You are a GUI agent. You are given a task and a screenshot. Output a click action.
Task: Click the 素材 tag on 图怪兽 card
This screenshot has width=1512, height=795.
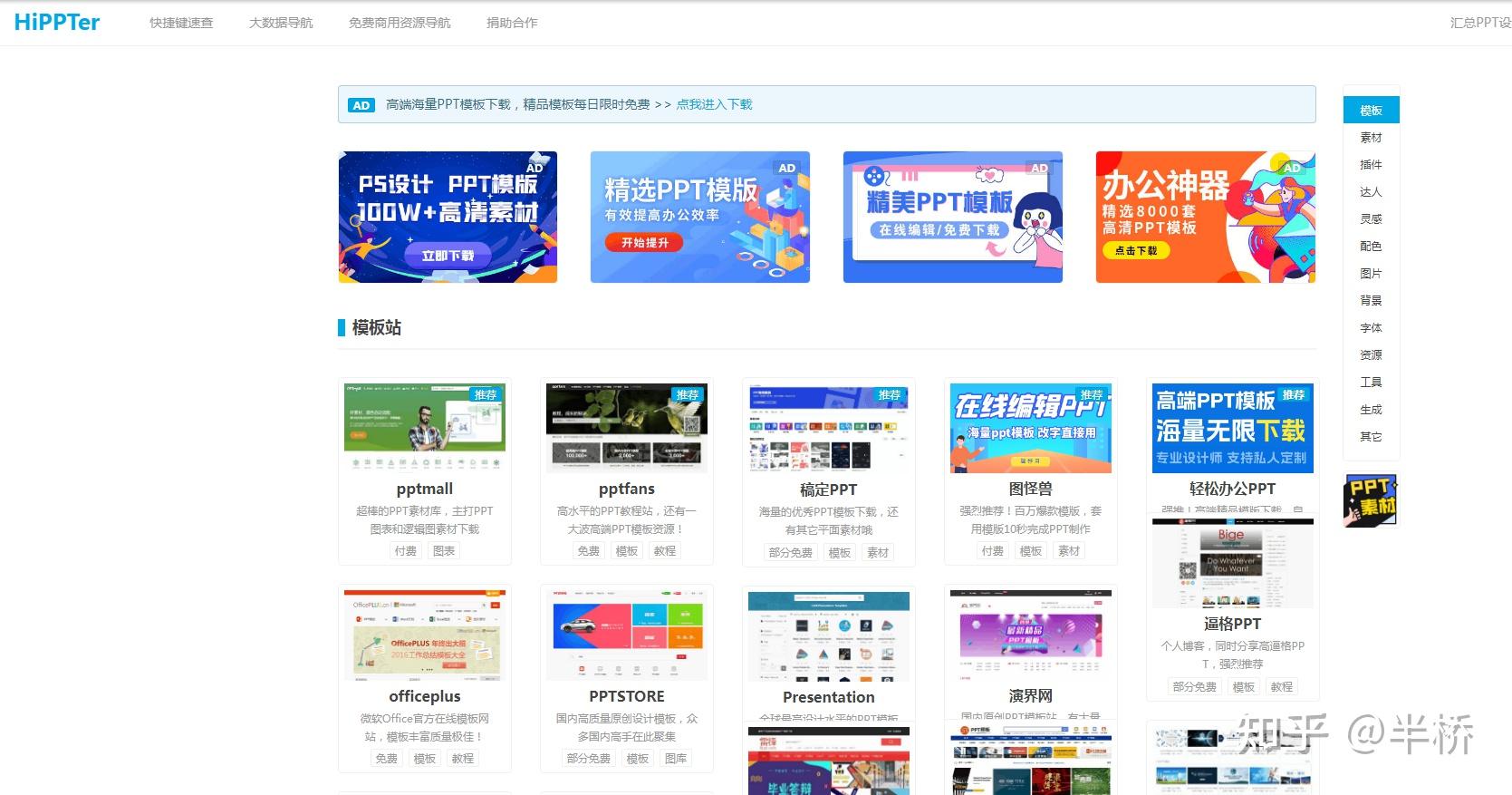[x=1069, y=551]
